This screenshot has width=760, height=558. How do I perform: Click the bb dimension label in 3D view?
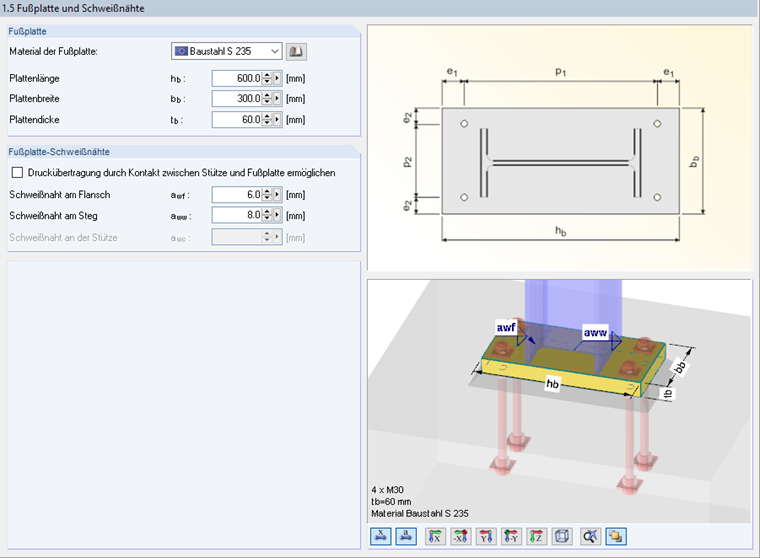click(x=681, y=367)
